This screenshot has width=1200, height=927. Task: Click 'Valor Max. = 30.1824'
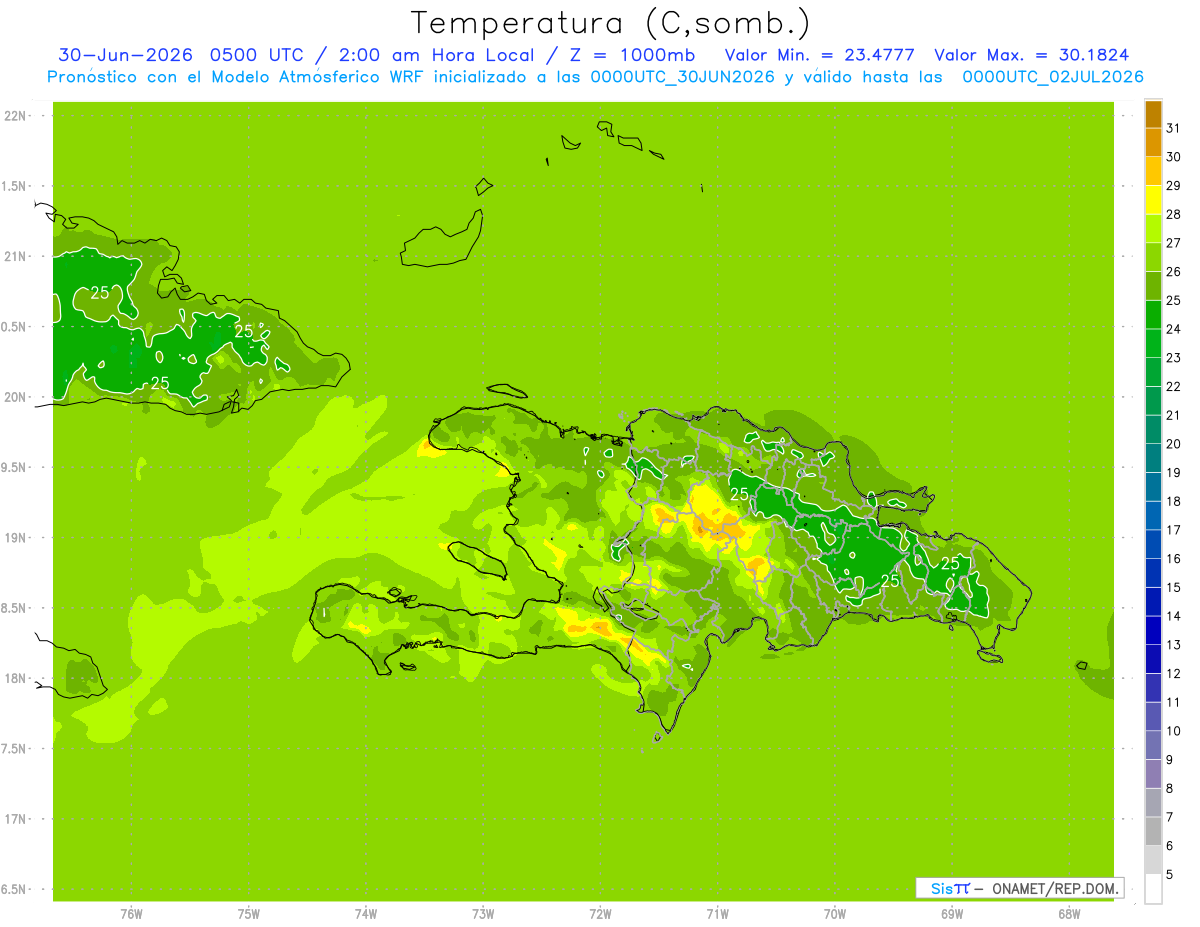[1031, 55]
